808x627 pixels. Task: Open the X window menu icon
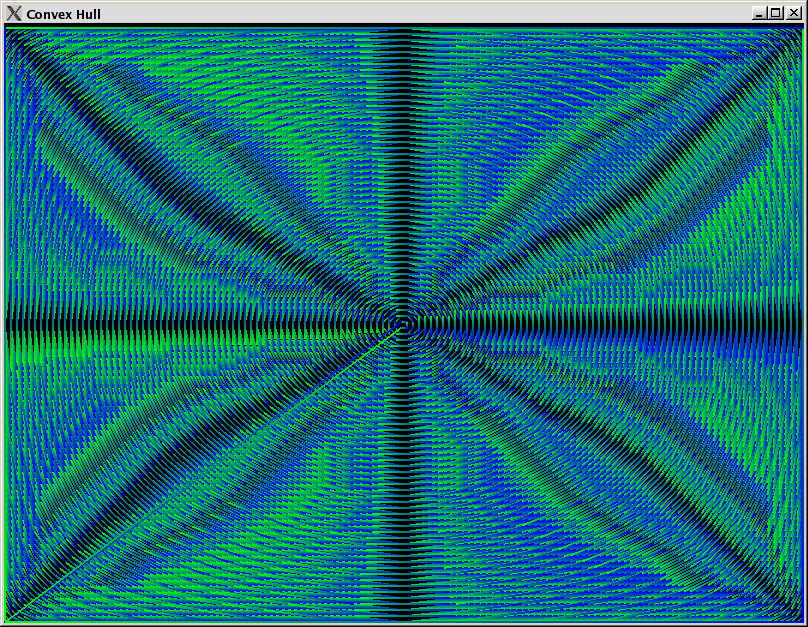coord(14,13)
